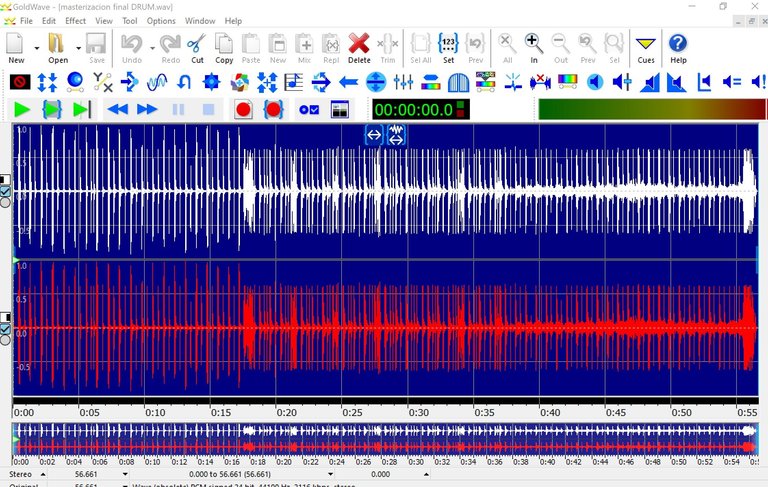Click the New file button
The image size is (768, 487).
(16, 49)
